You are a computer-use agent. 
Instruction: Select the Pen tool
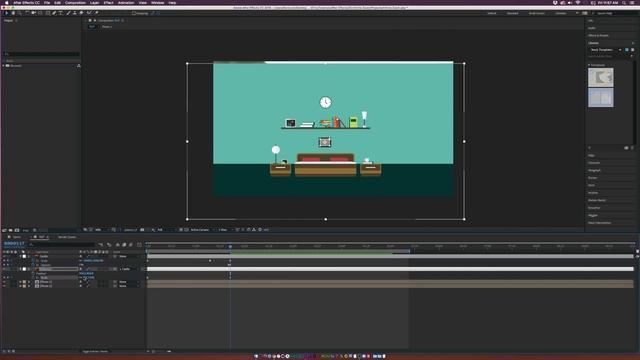[x=54, y=13]
